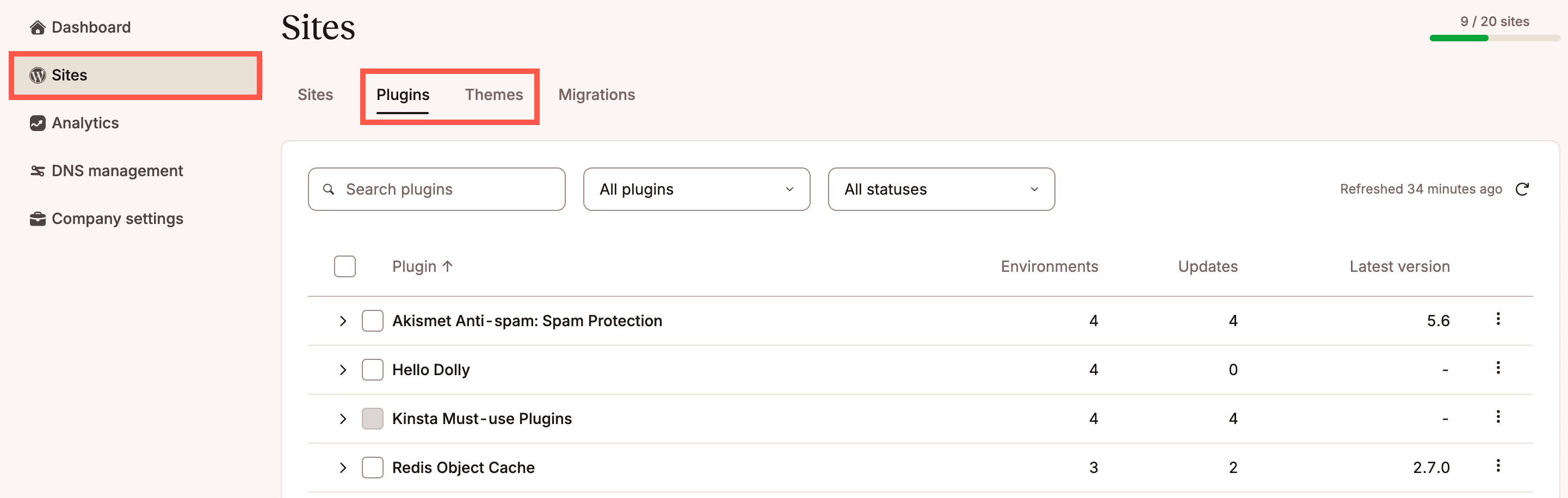Switch to the Themes tab
This screenshot has height=498, width=1568.
tap(493, 95)
